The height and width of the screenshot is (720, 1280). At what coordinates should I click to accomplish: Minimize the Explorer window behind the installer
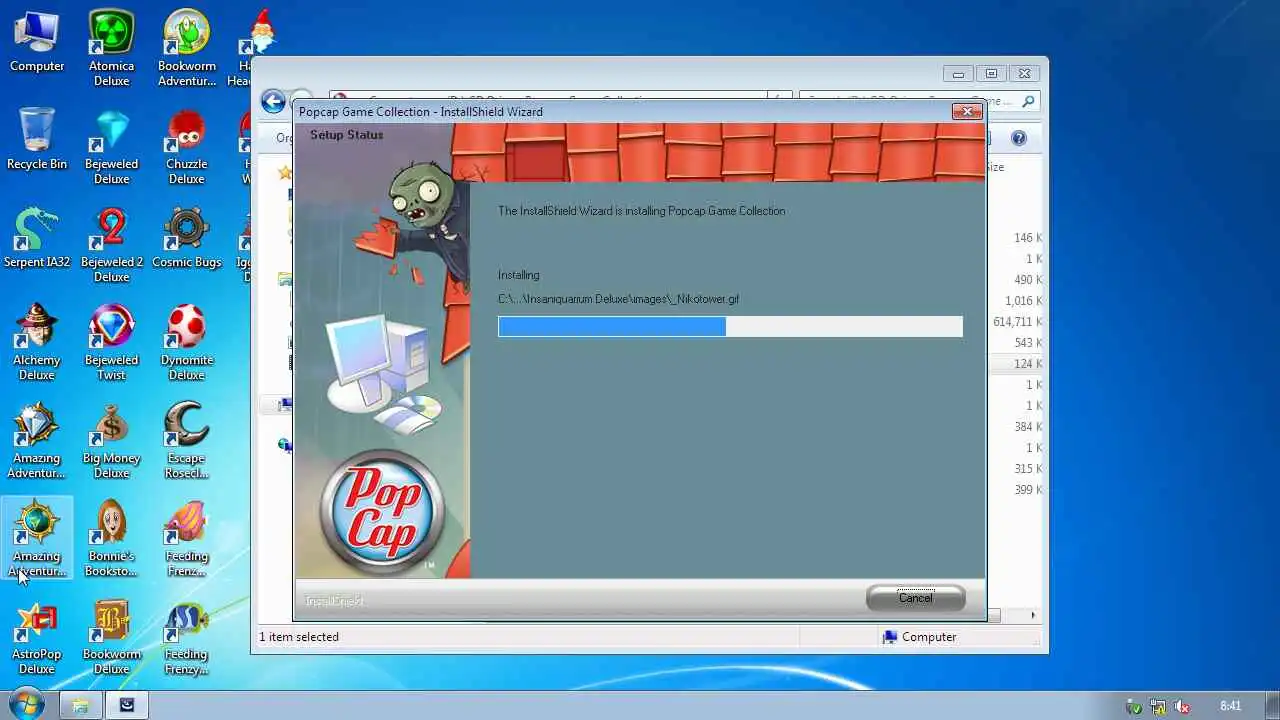(x=958, y=73)
